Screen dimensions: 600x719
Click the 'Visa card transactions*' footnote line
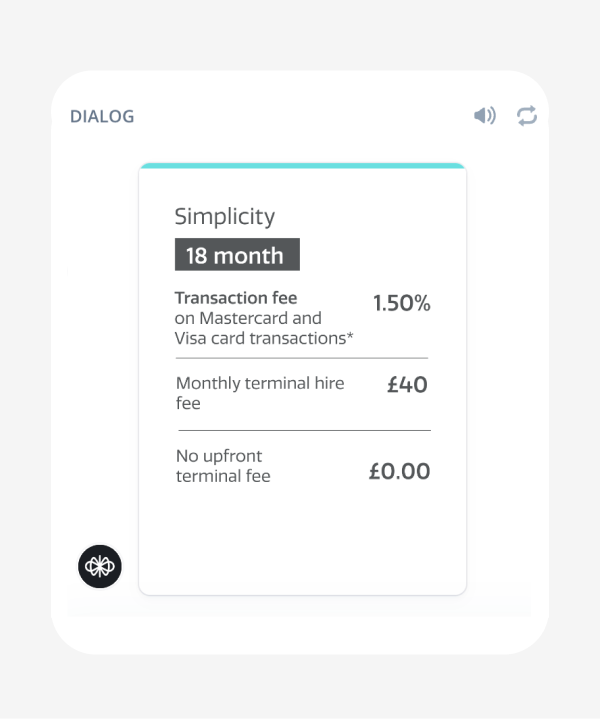click(x=264, y=338)
